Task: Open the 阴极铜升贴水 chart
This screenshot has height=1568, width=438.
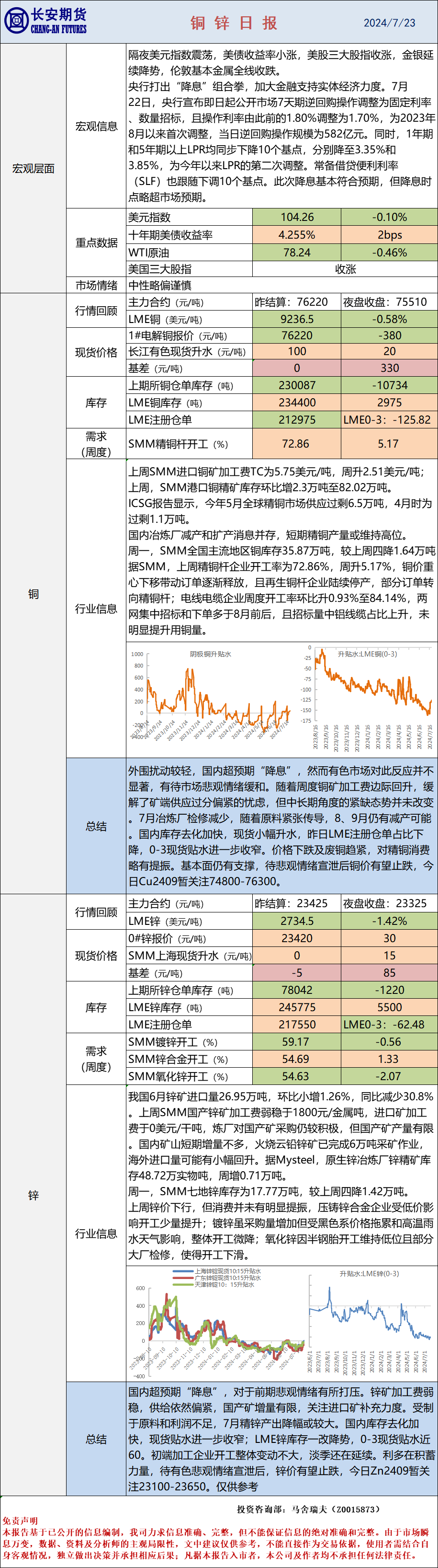Action: click(x=211, y=695)
